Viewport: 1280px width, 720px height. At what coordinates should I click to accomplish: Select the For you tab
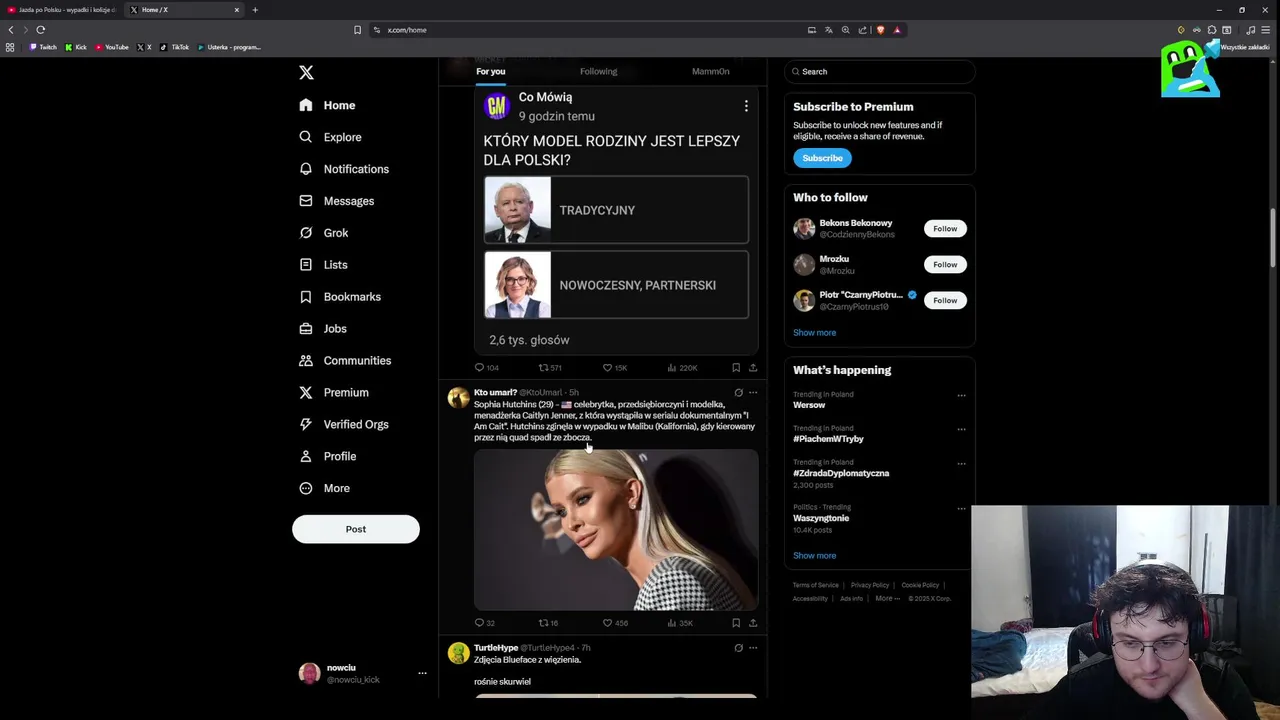pyautogui.click(x=490, y=71)
